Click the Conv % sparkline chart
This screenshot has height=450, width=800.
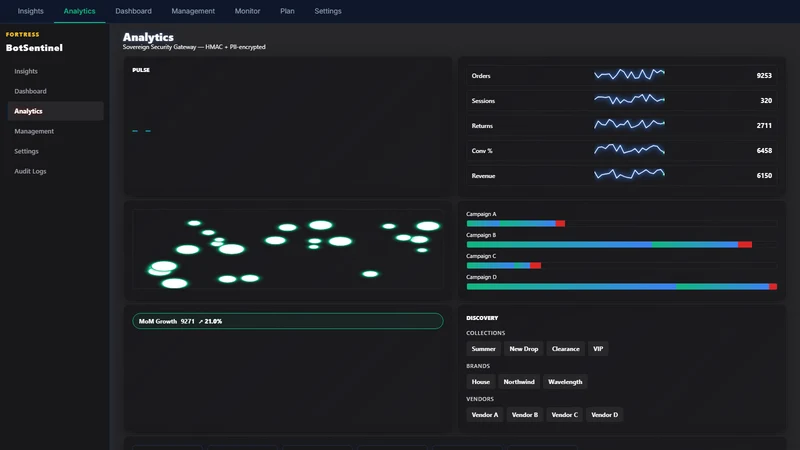point(630,149)
